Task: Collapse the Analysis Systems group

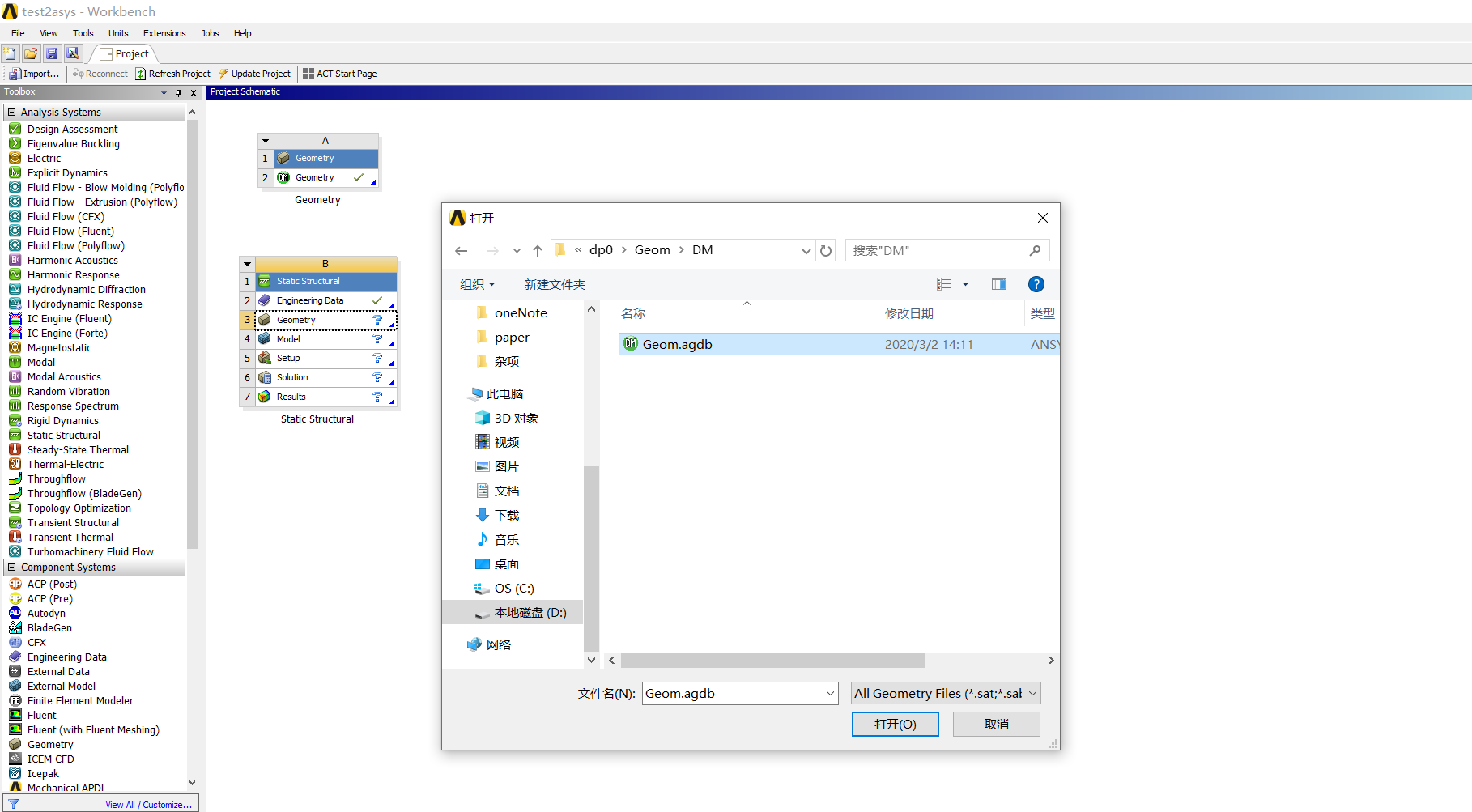Action: [12, 113]
